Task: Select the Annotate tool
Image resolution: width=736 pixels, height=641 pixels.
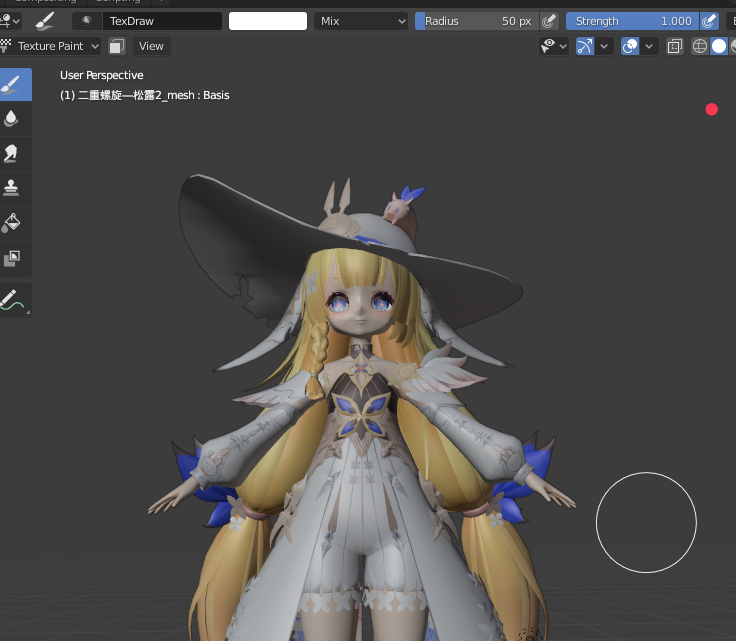Action: (x=13, y=300)
